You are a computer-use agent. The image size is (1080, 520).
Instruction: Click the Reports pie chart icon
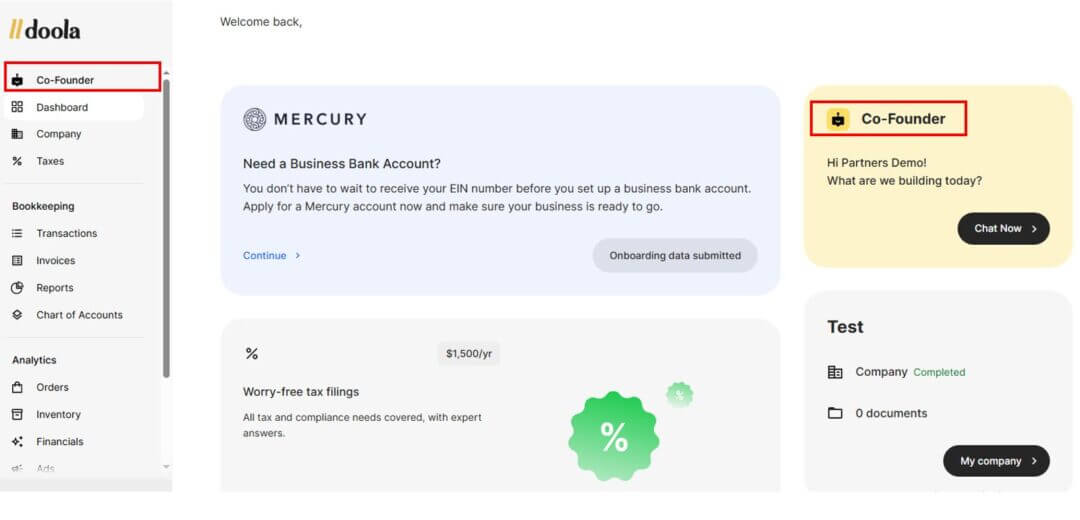point(17,287)
